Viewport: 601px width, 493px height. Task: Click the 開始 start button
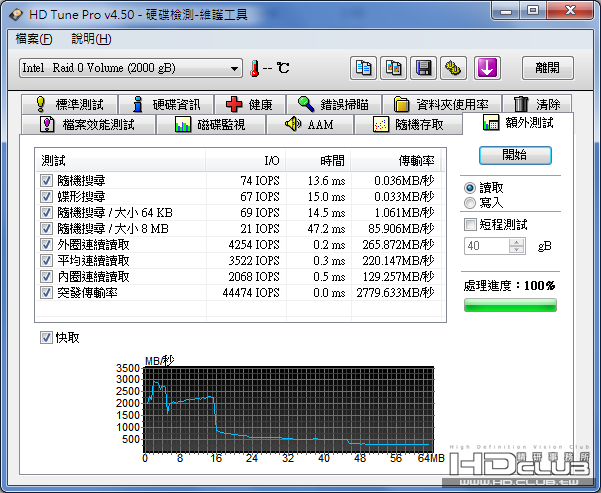[x=515, y=155]
